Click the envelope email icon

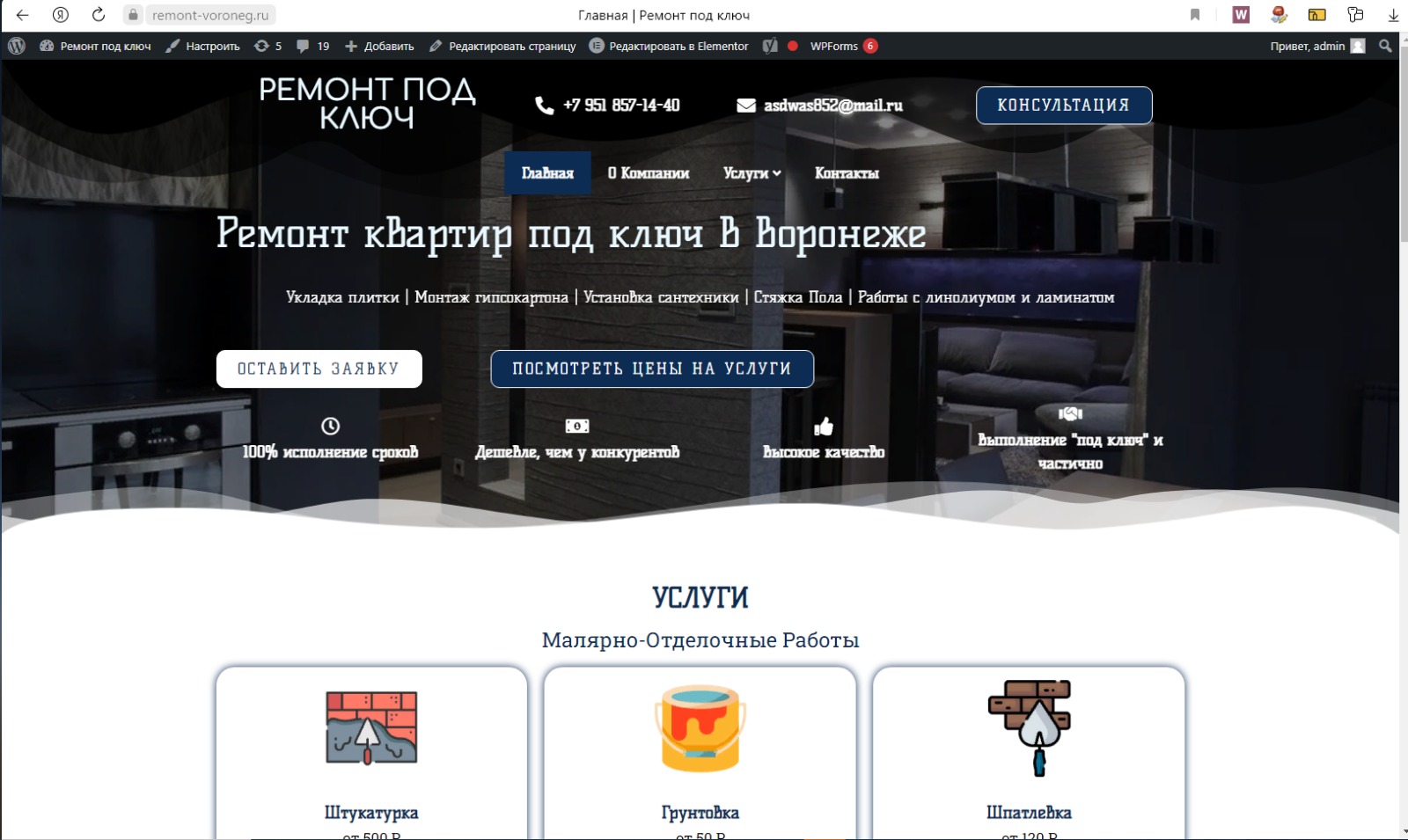(x=746, y=106)
